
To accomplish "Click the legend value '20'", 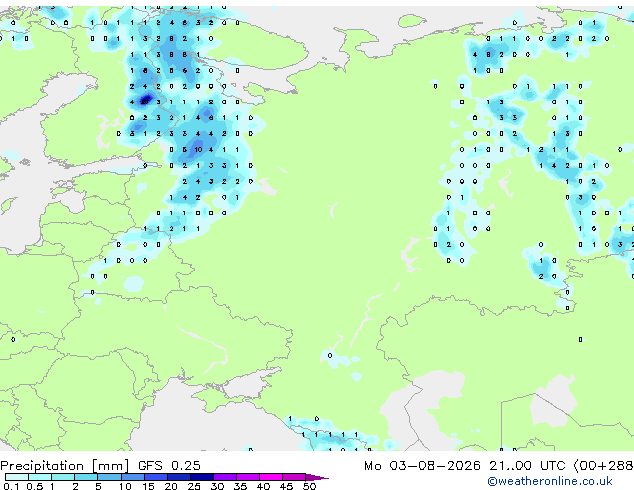I will point(171,486).
